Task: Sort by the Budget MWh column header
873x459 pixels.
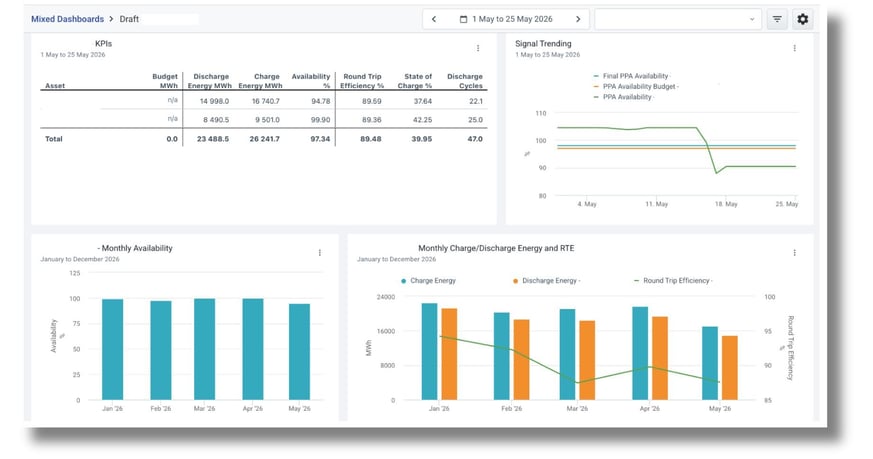Action: [165, 81]
